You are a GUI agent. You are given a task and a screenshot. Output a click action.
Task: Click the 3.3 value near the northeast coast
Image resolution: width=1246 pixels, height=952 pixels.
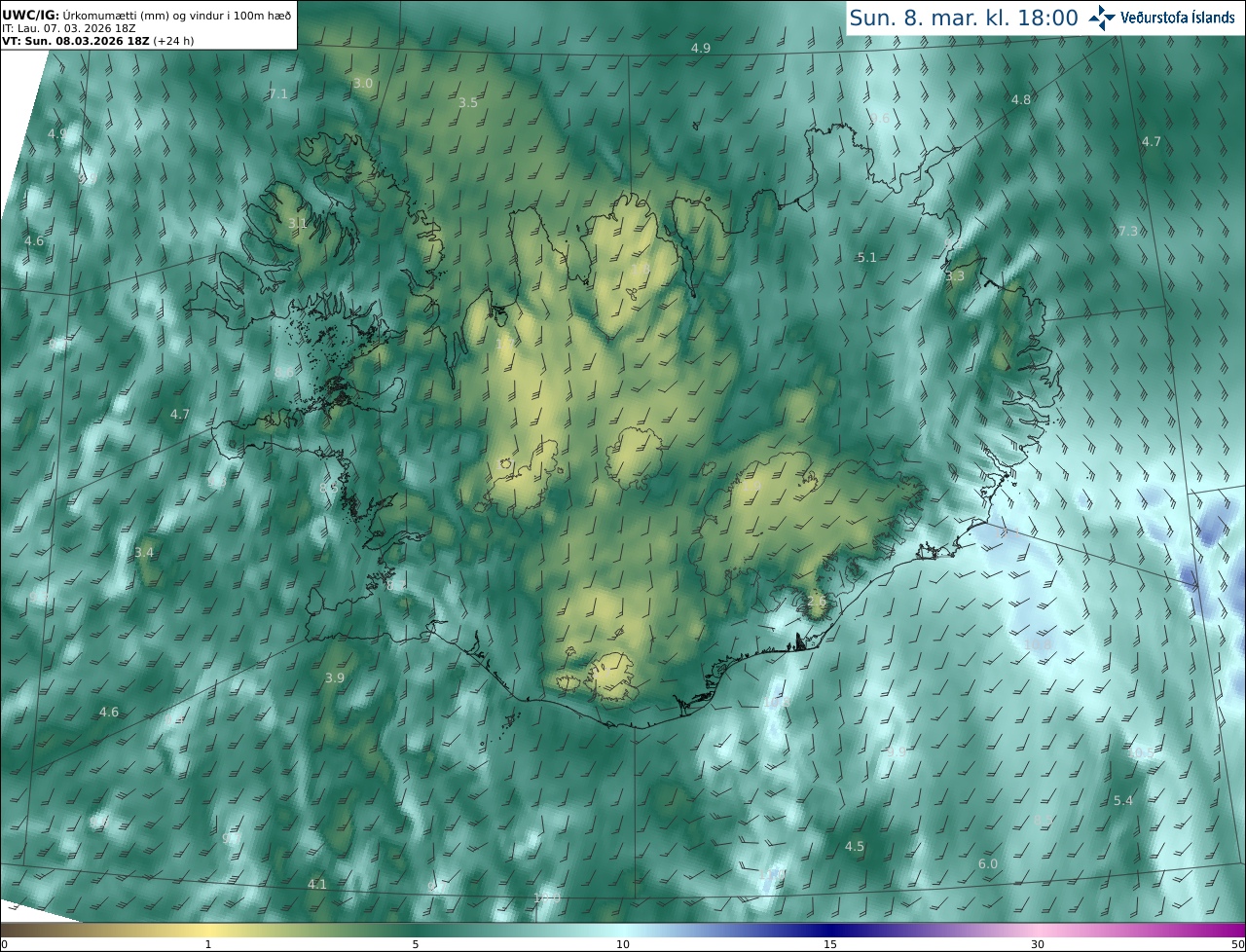click(x=955, y=275)
